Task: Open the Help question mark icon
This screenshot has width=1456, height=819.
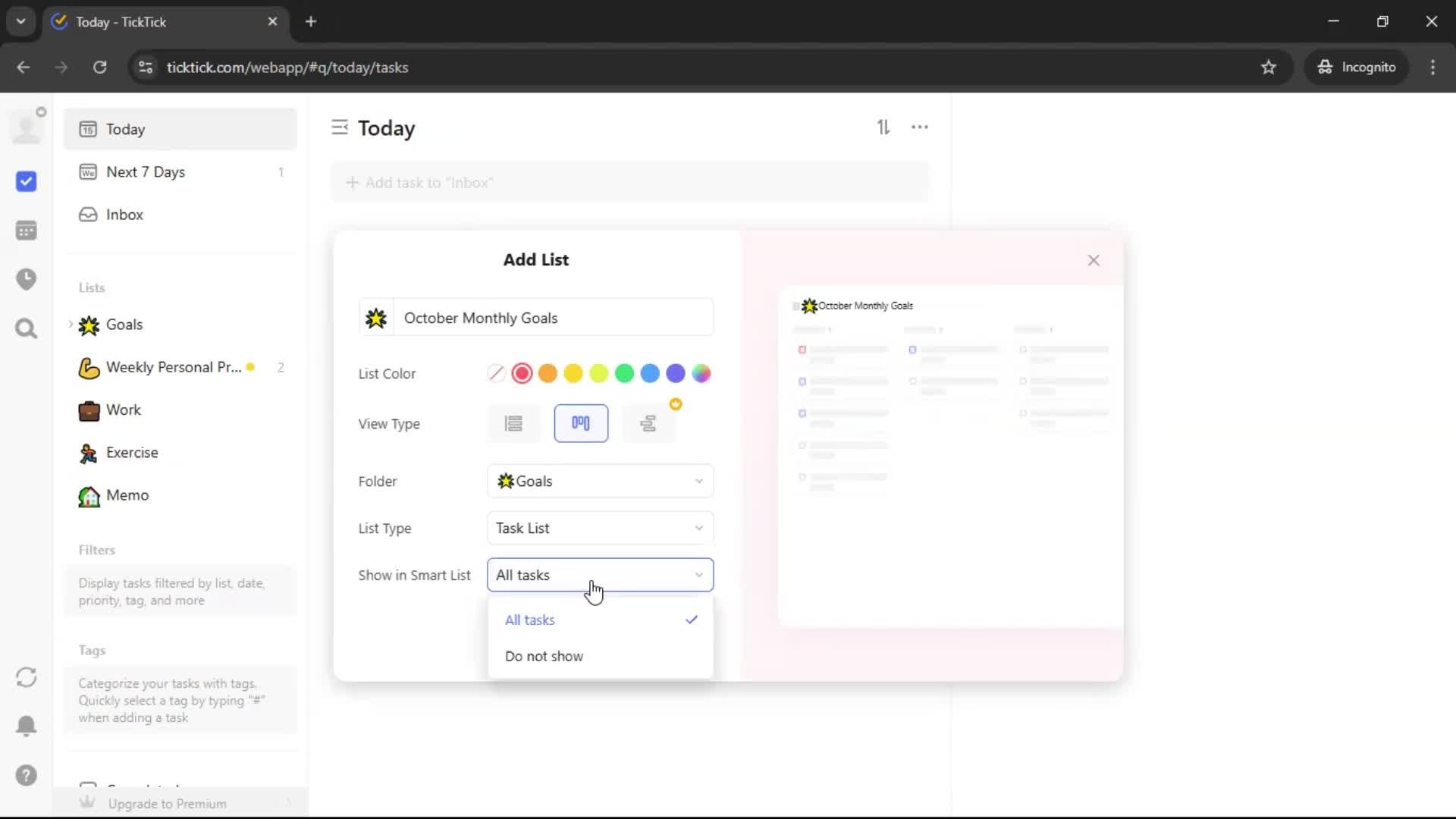Action: 27,775
